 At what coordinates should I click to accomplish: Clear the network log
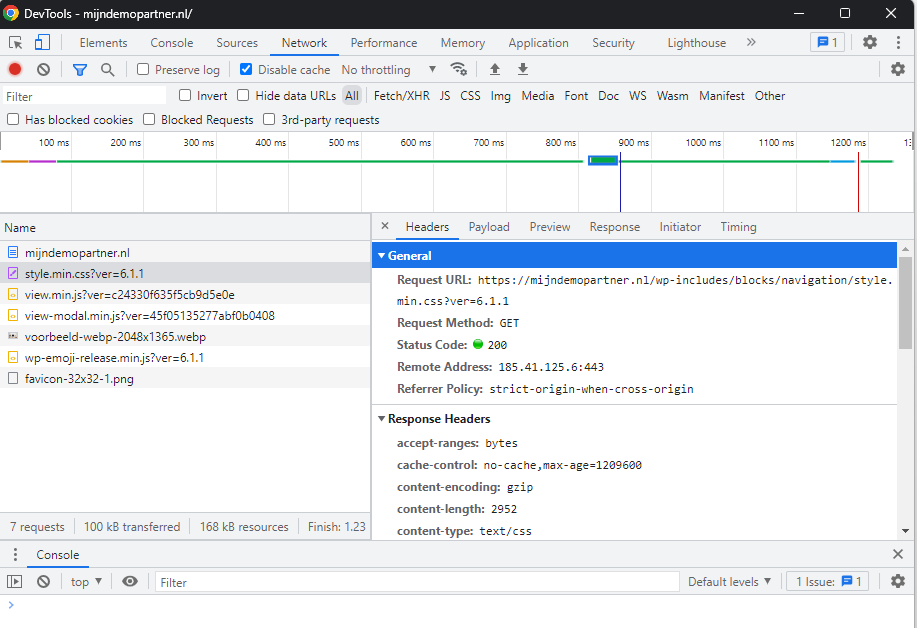pyautogui.click(x=43, y=70)
